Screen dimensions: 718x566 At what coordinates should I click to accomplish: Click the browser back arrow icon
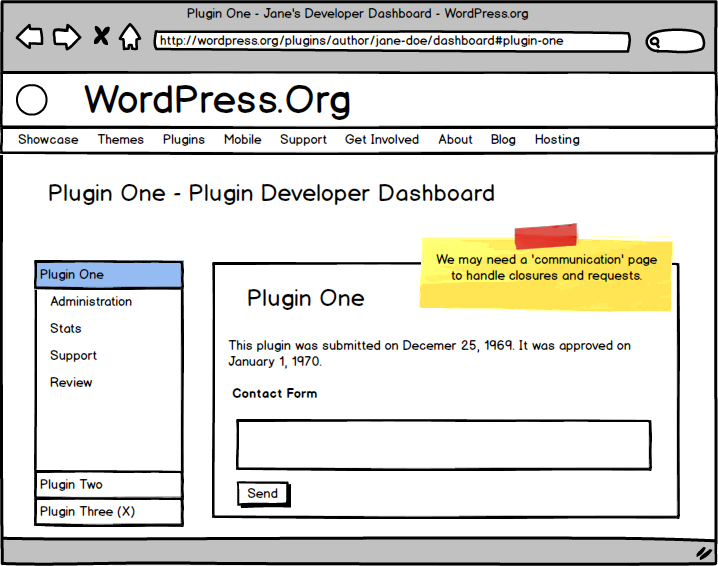(30, 38)
